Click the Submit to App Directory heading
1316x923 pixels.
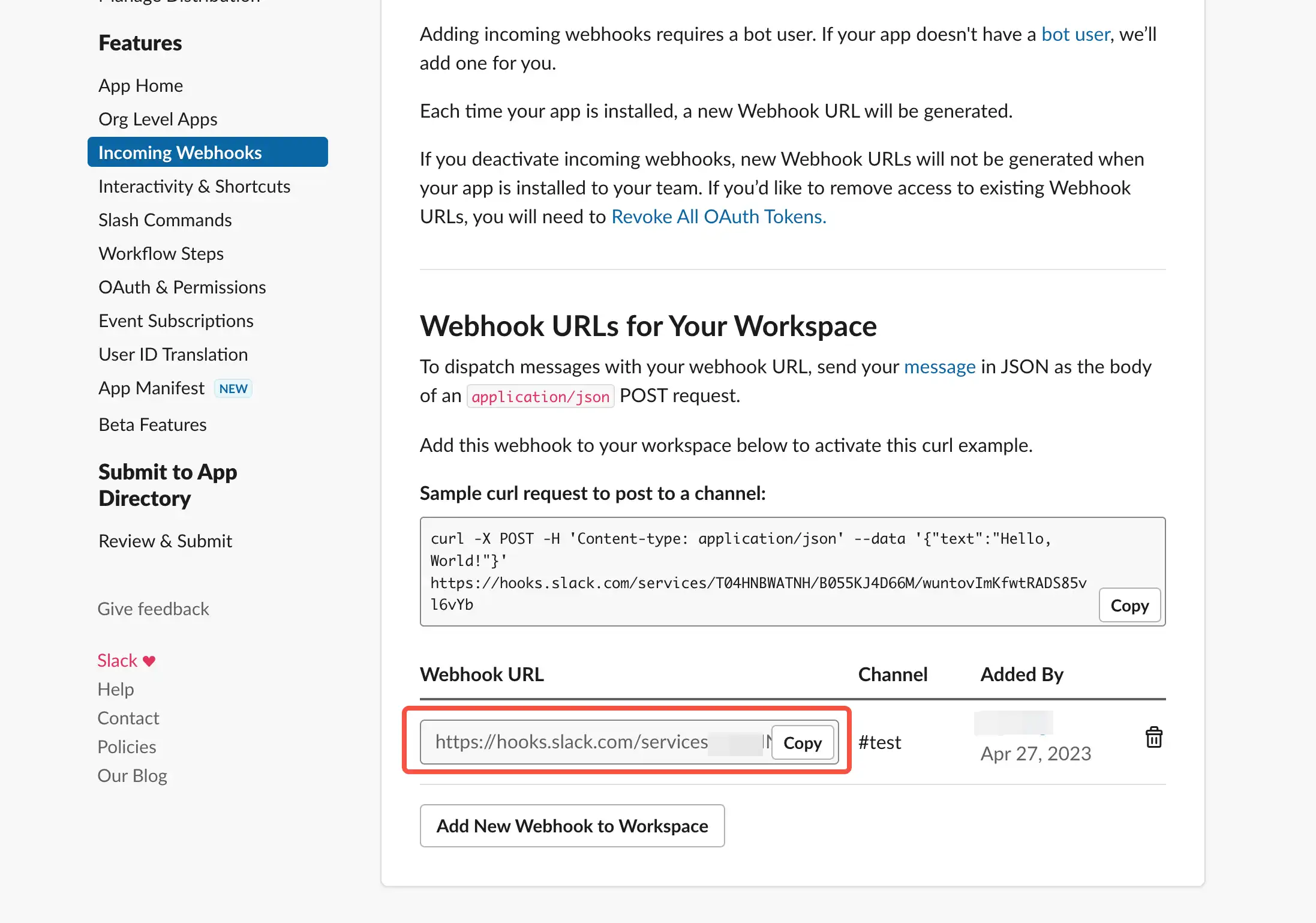coord(167,485)
